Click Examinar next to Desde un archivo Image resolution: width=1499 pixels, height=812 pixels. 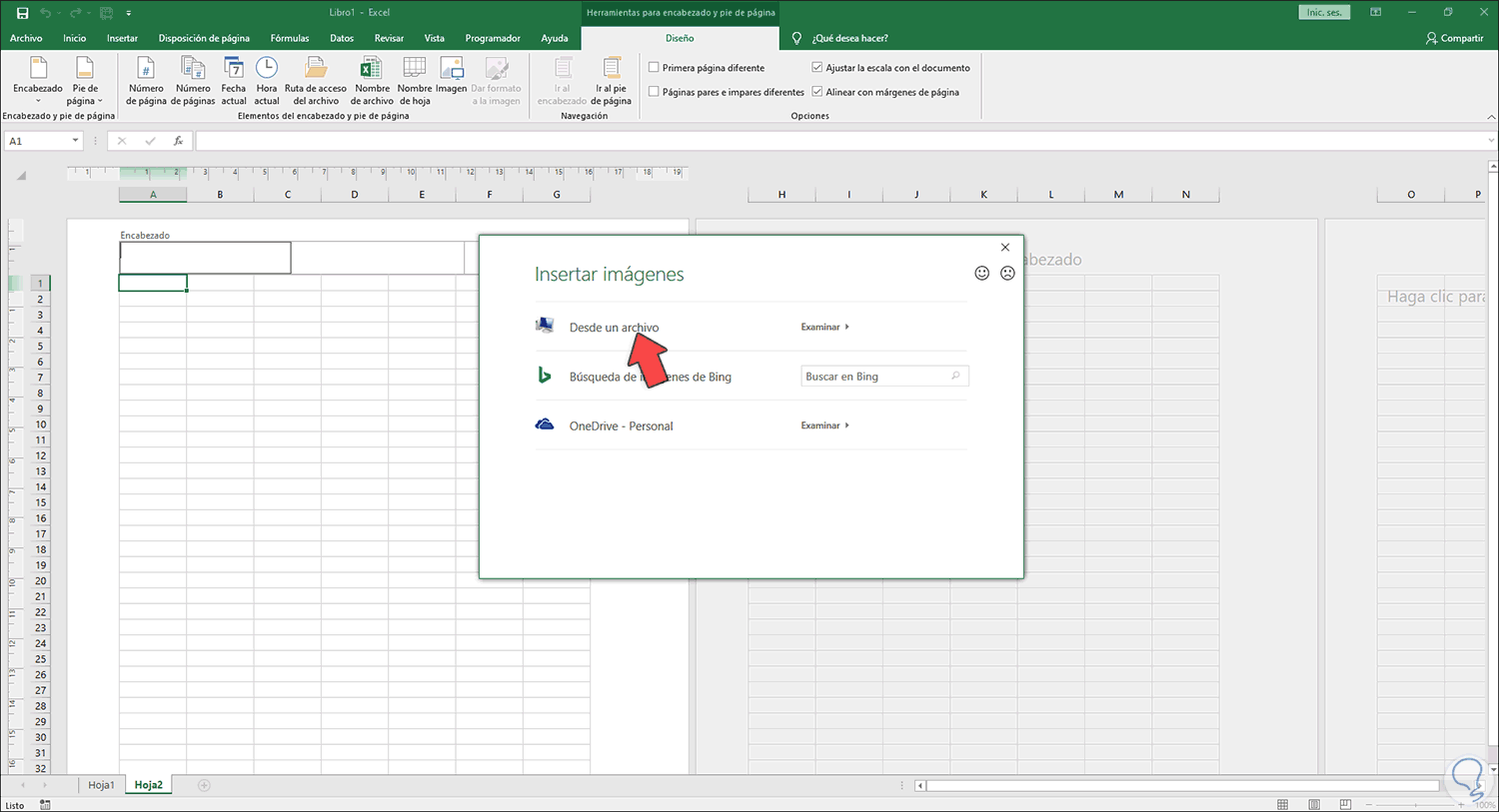(x=824, y=327)
